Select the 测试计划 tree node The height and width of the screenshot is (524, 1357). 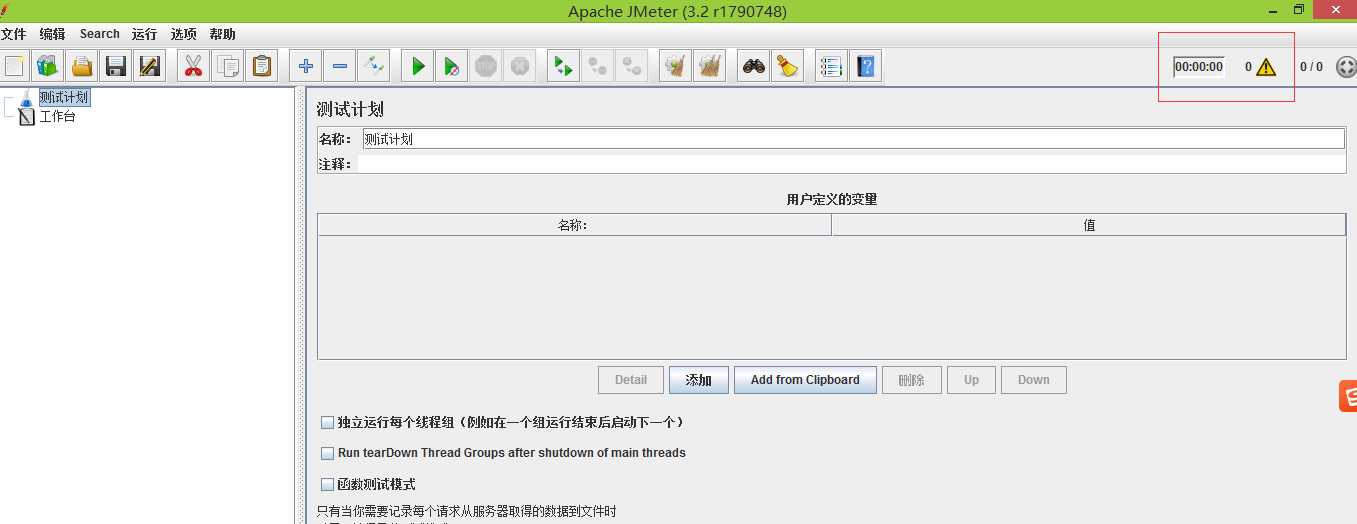64,98
